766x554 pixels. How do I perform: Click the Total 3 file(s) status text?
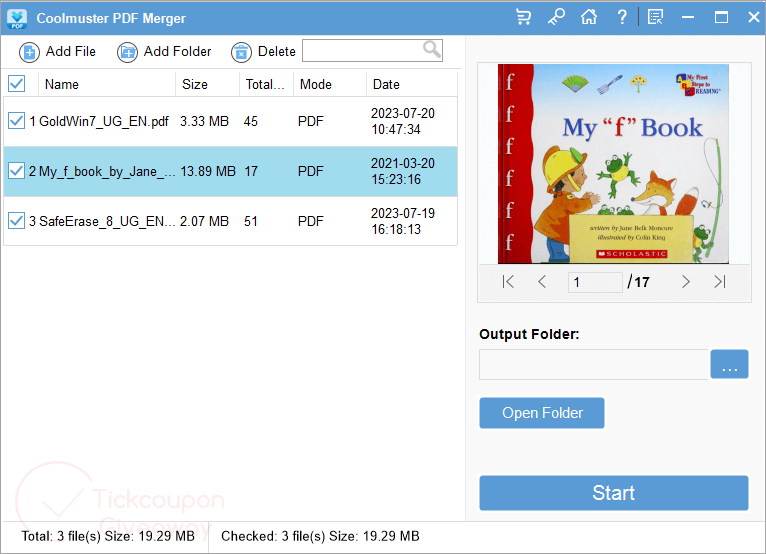pyautogui.click(x=108, y=536)
